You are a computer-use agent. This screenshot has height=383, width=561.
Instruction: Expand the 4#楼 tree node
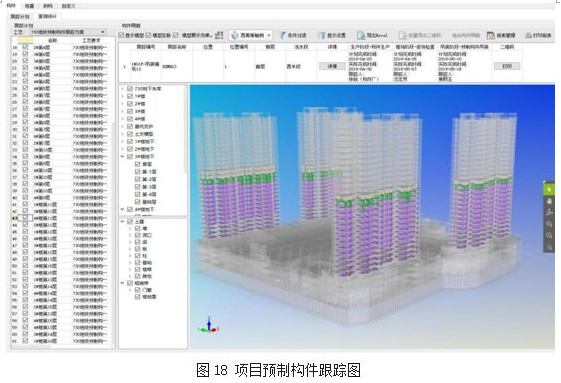pos(123,119)
